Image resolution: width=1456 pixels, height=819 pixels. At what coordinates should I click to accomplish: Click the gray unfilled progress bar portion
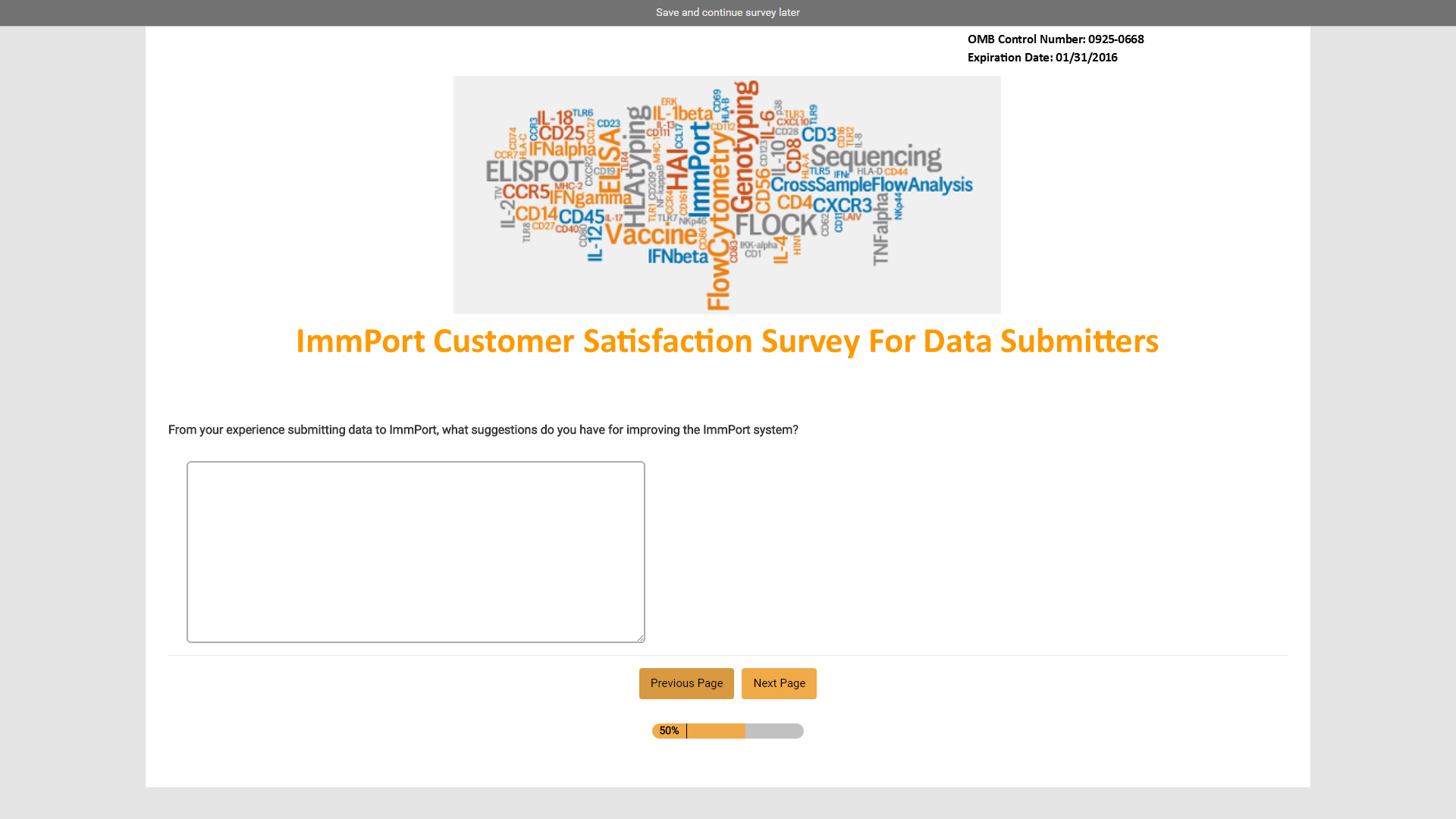[774, 731]
